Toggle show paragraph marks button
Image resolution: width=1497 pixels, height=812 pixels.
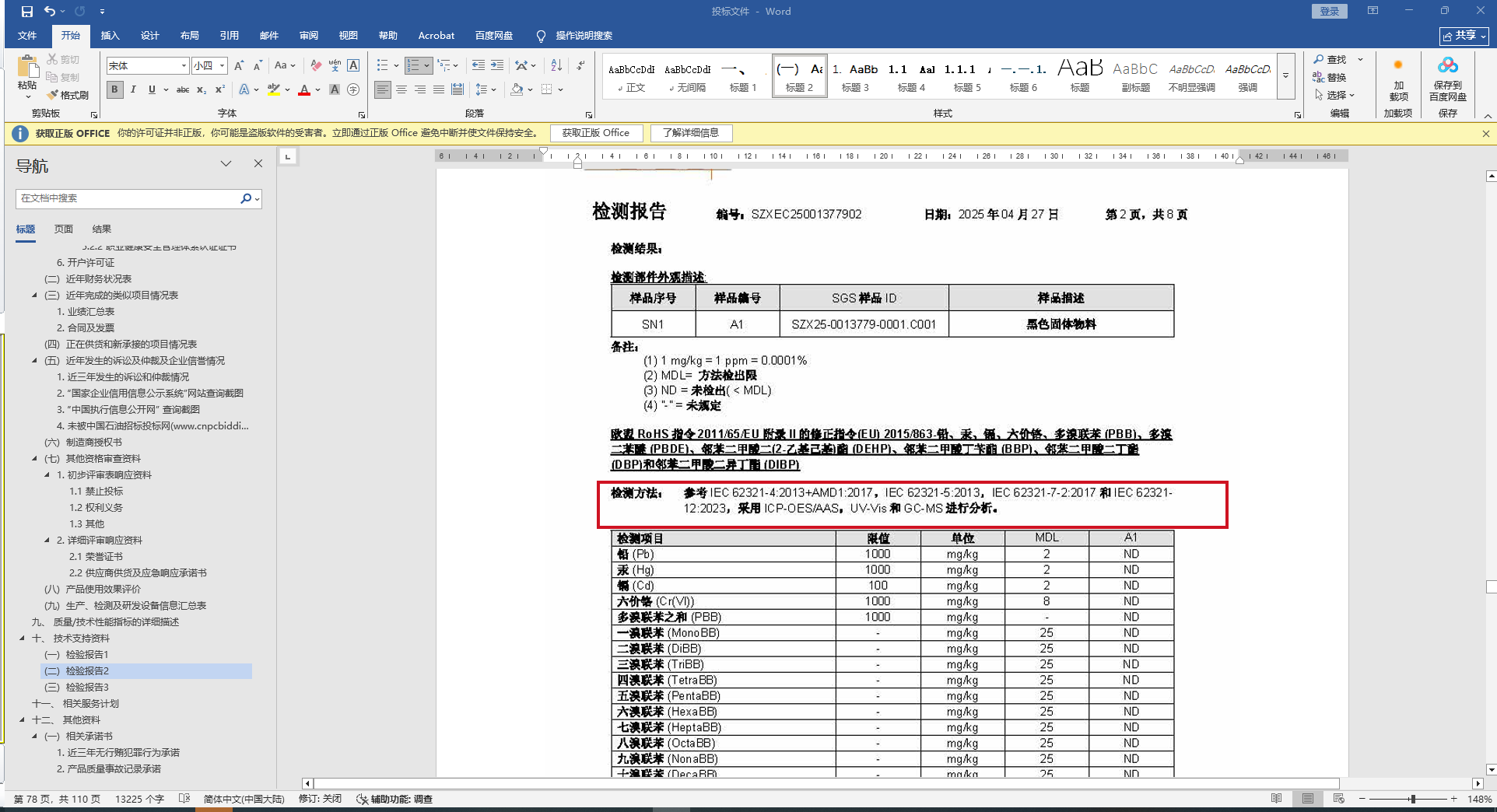pos(580,65)
